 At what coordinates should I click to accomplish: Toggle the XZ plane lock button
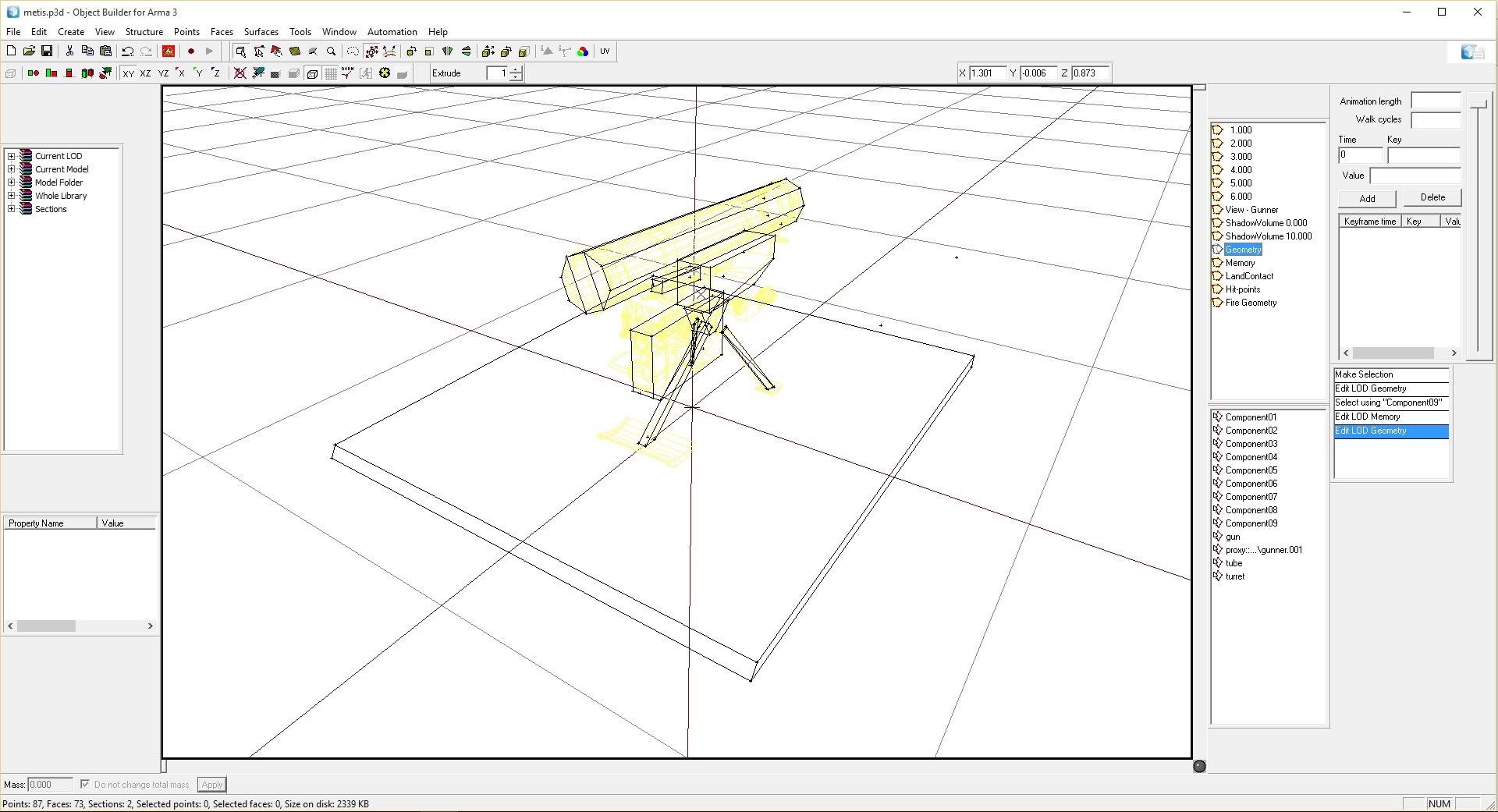click(x=145, y=73)
